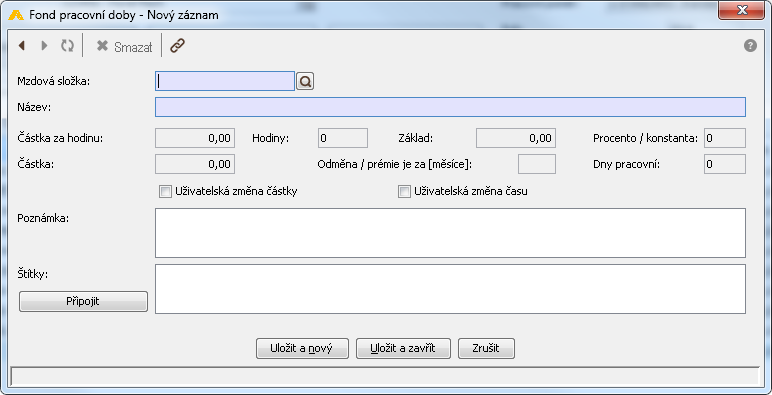Go to next record with forward arrow
The image size is (772, 395).
[x=44, y=46]
